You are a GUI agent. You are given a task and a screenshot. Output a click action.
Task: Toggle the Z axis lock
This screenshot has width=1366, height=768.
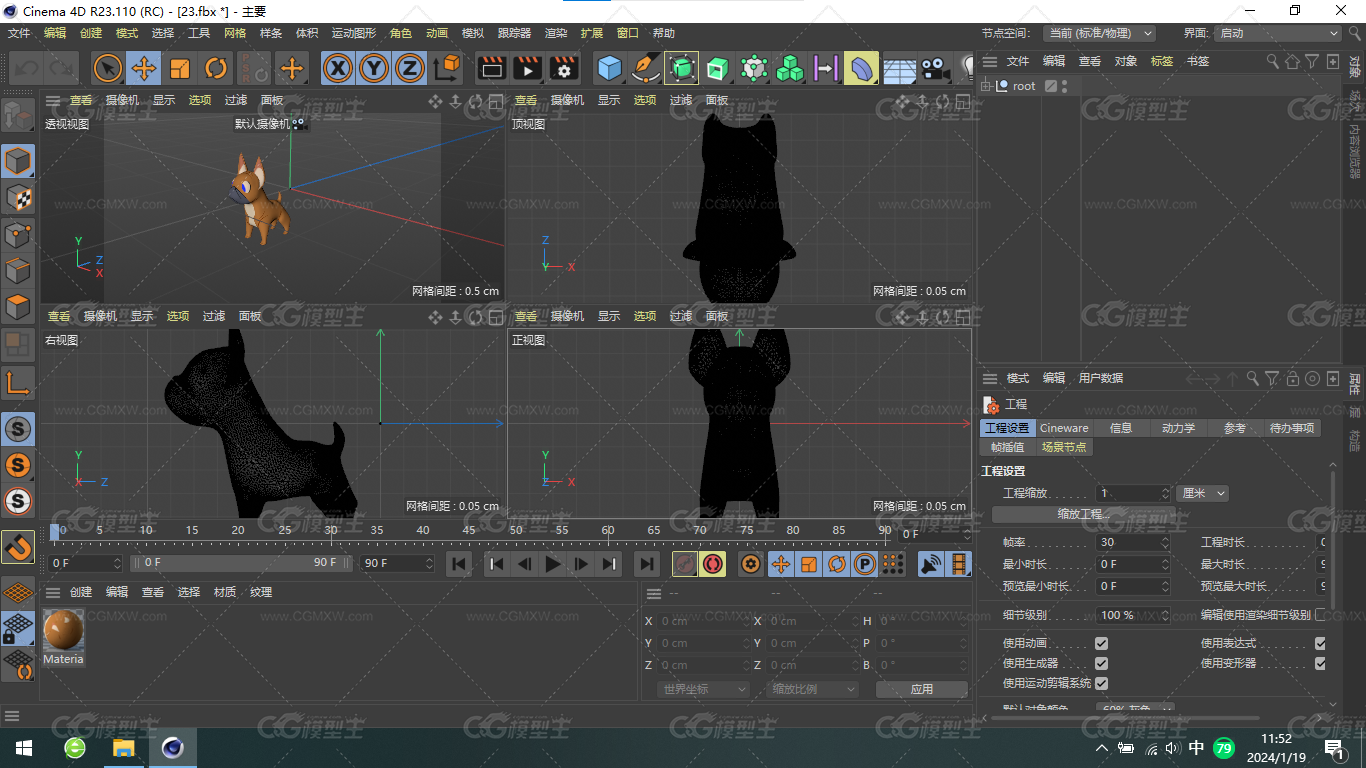tap(409, 68)
